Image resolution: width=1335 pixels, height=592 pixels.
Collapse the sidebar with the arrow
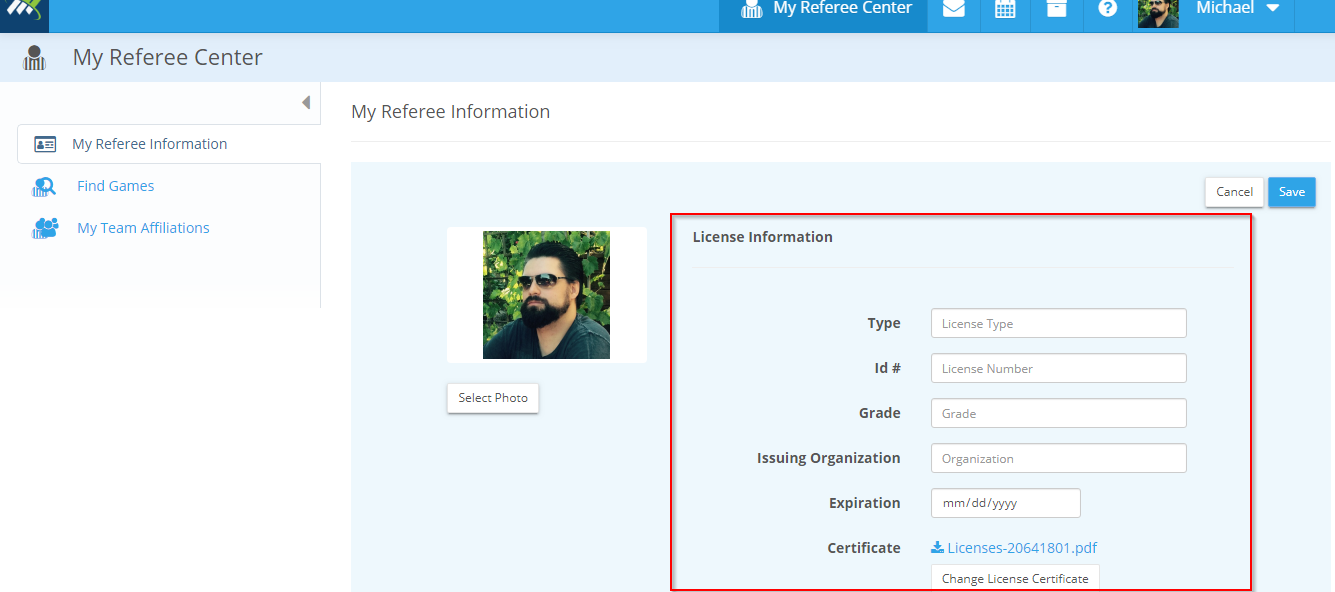306,102
